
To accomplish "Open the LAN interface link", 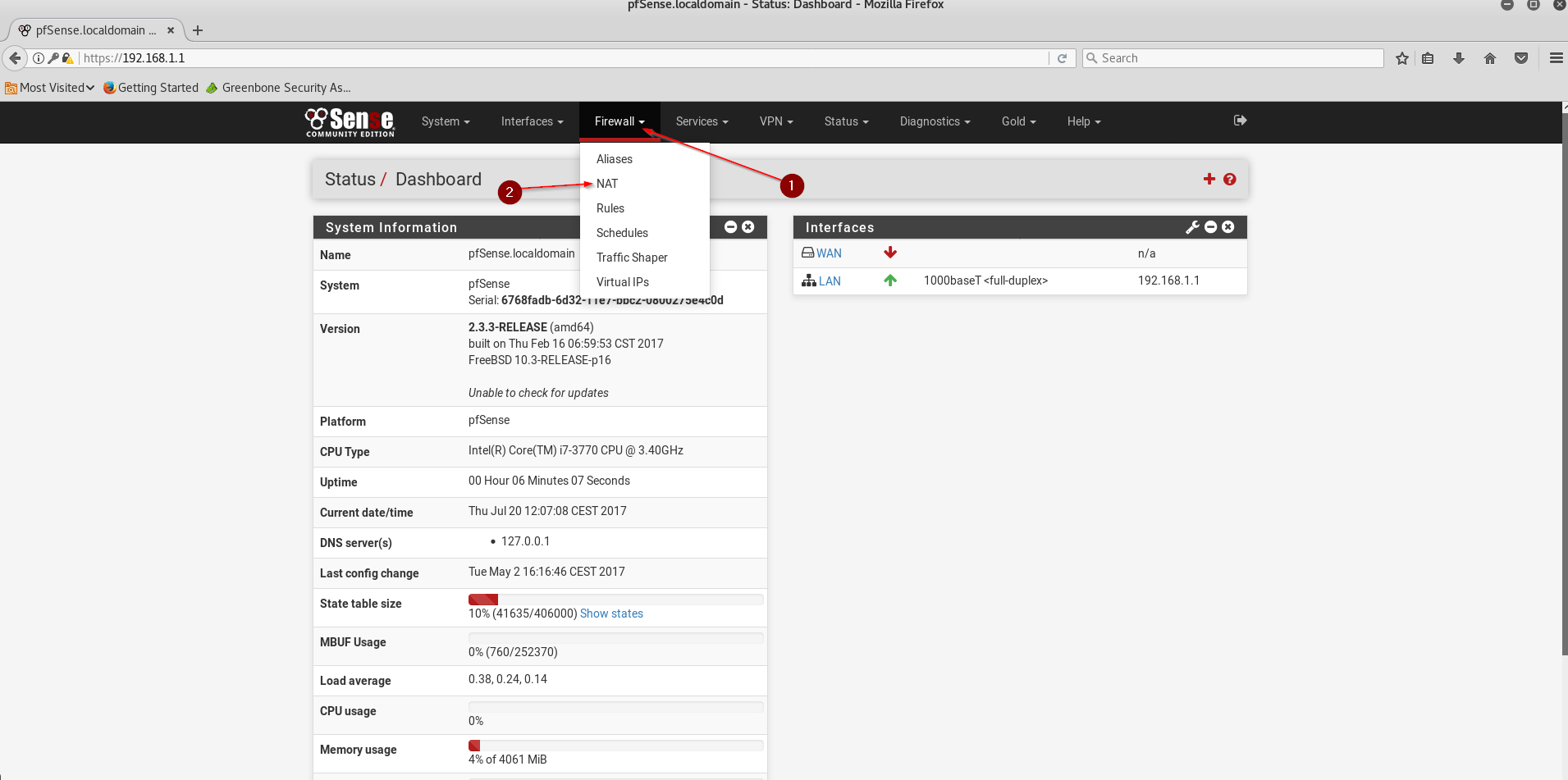I will [830, 281].
